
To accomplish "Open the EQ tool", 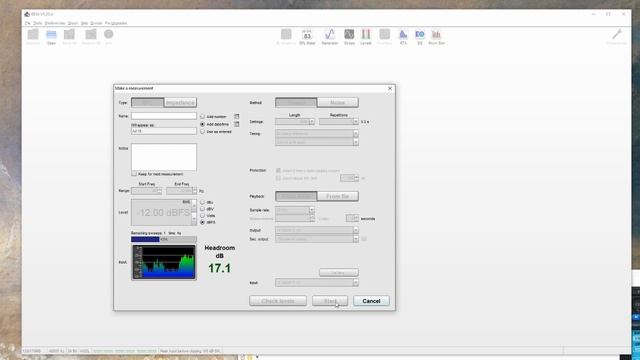I will [420, 36].
